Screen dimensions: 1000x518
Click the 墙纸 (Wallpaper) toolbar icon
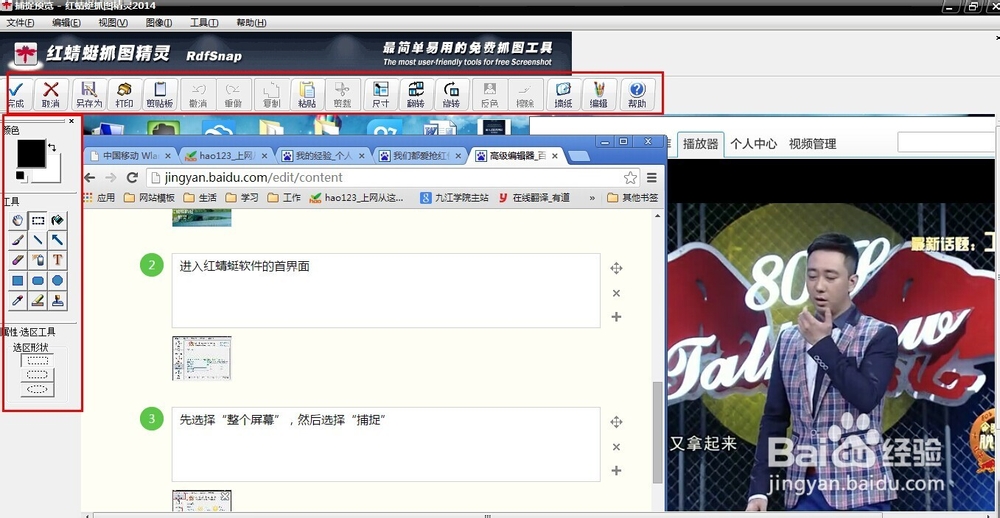563,94
